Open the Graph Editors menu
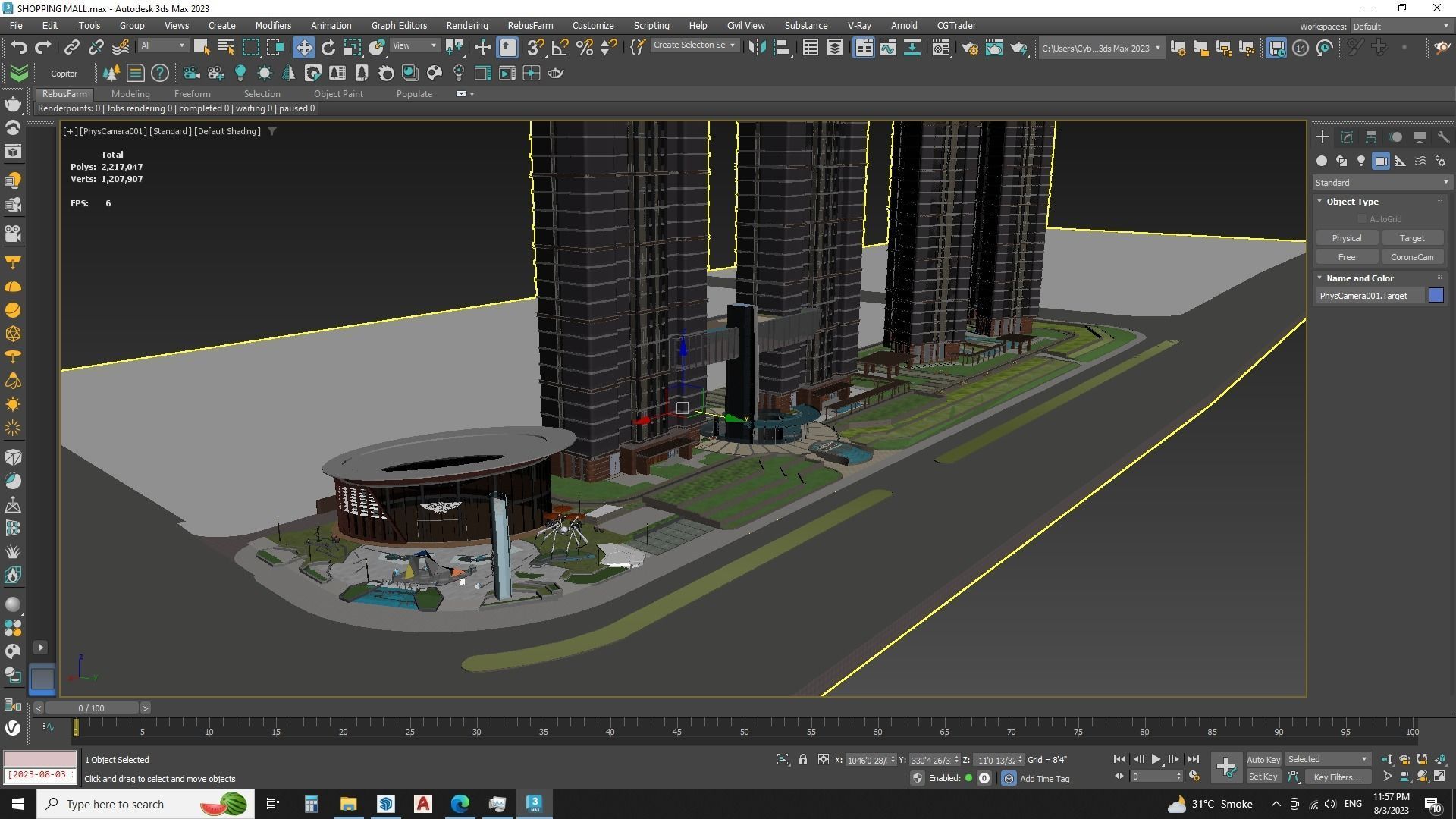Viewport: 1456px width, 819px height. [399, 25]
